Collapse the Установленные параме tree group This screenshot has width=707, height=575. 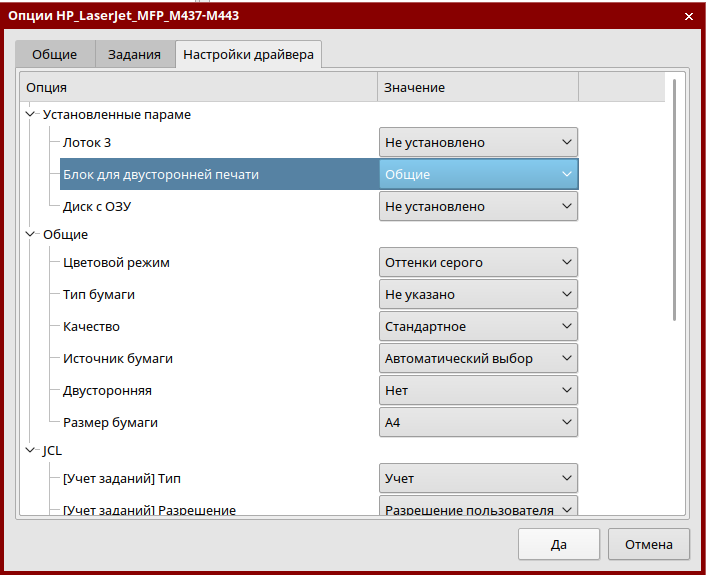pos(30,115)
